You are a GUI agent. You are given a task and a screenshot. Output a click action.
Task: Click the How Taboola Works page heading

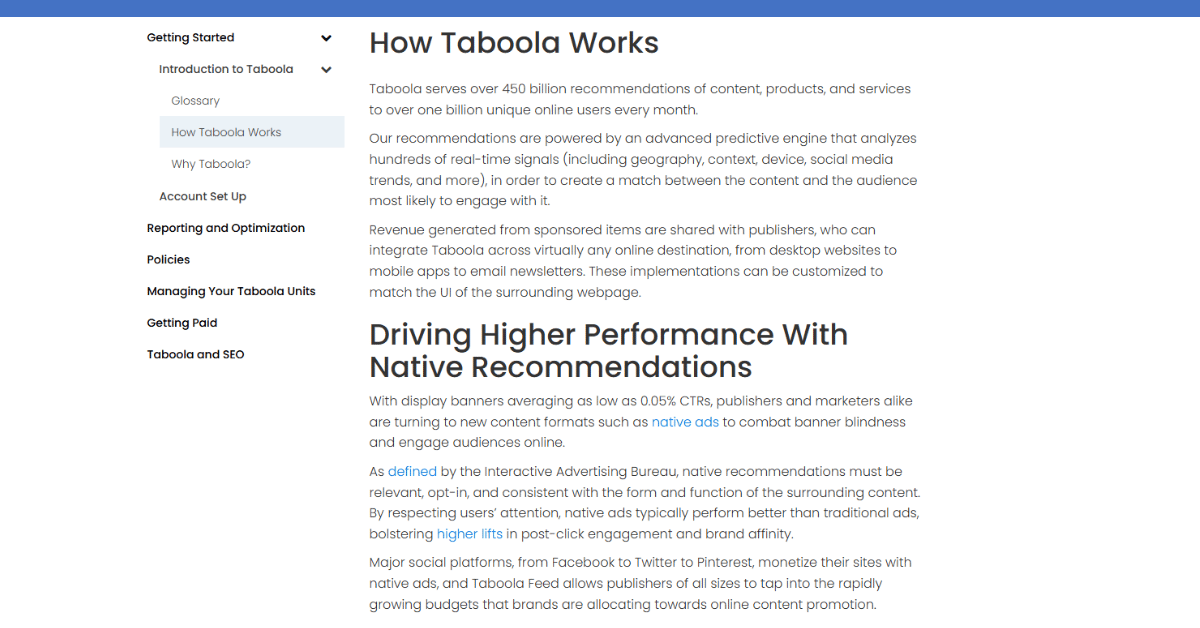tap(514, 43)
